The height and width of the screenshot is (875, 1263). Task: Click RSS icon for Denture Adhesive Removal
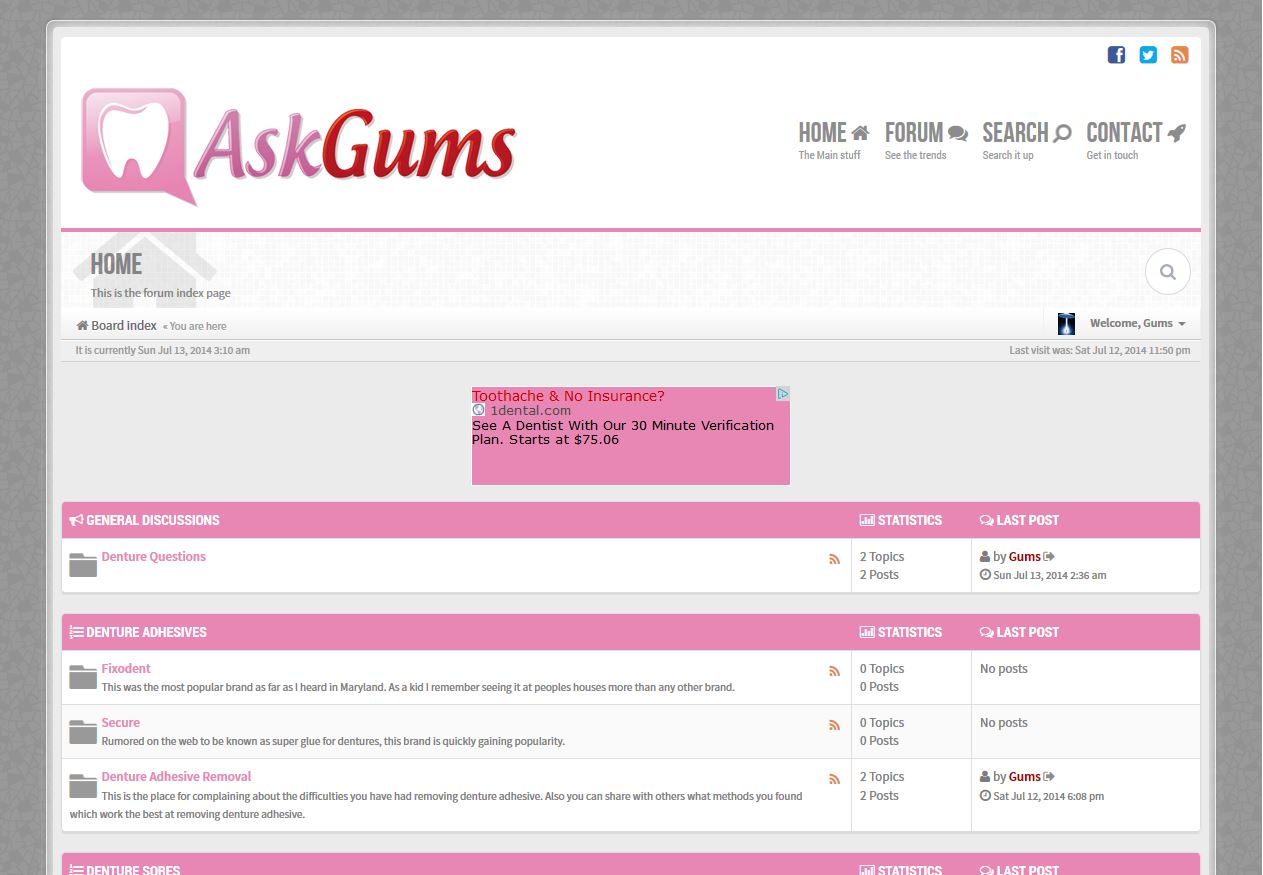(834, 780)
